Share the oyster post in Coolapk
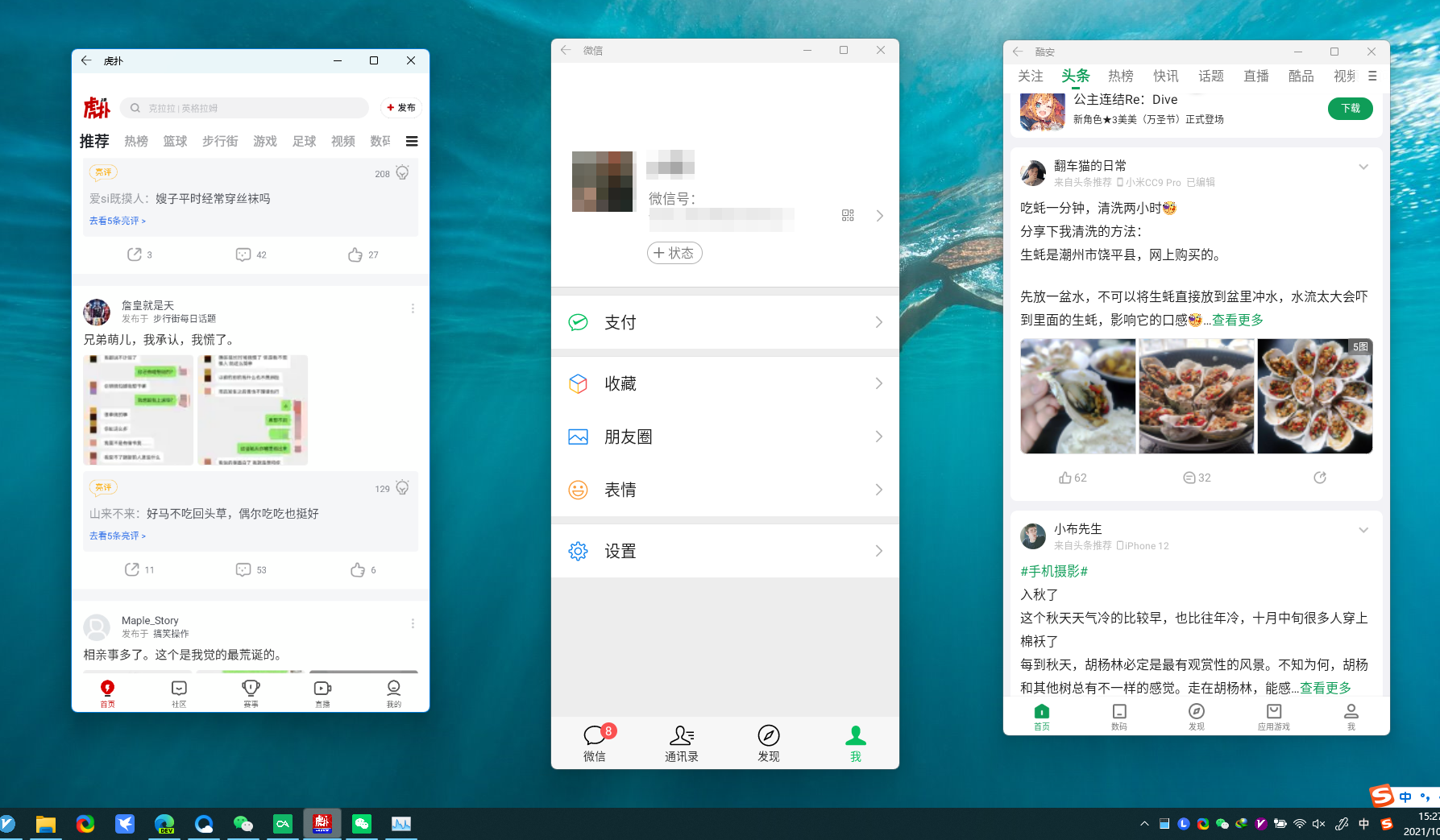 pyautogui.click(x=1320, y=478)
